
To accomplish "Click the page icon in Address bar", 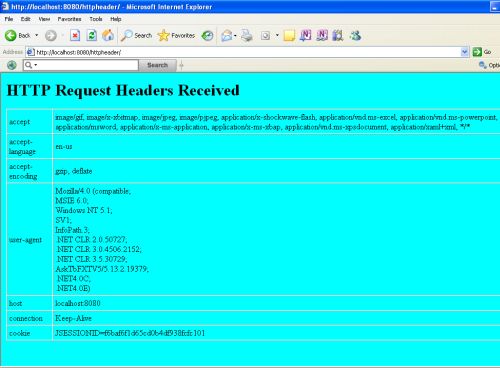I will click(30, 52).
